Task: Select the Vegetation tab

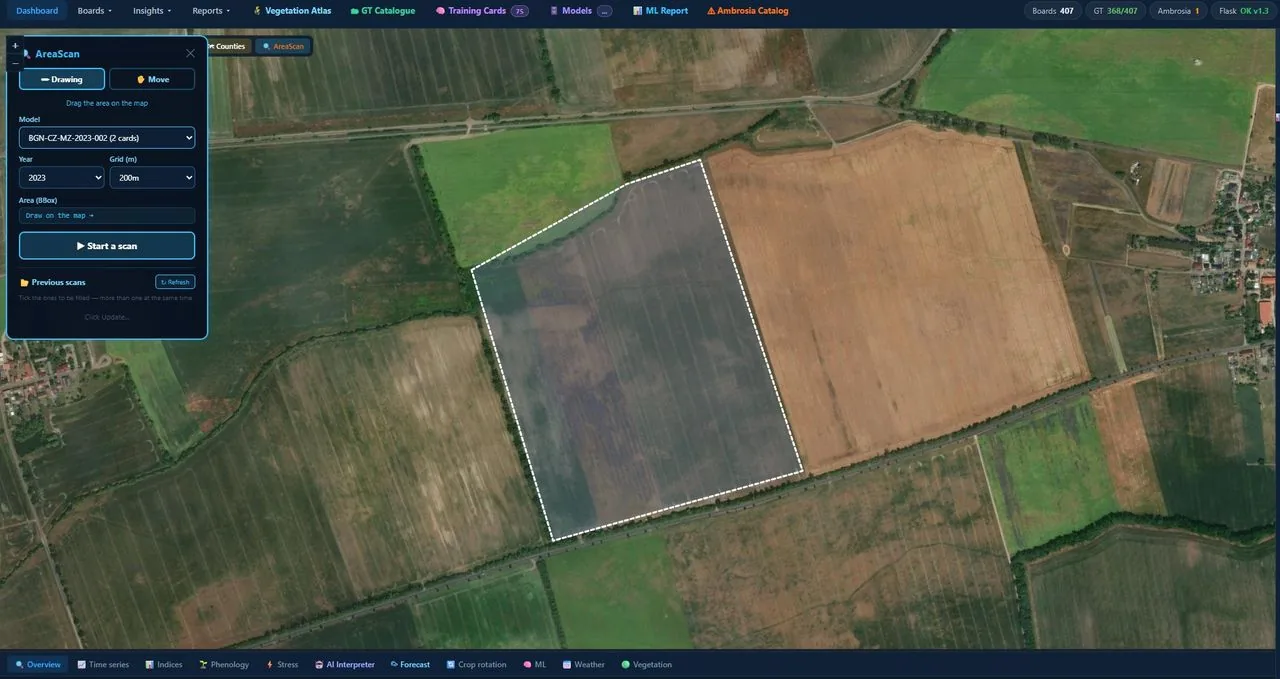Action: click(647, 664)
